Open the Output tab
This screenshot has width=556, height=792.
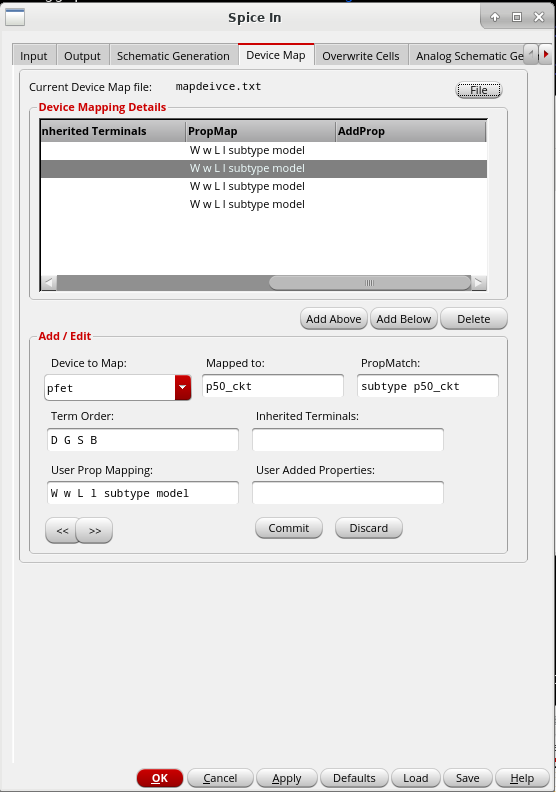click(82, 56)
